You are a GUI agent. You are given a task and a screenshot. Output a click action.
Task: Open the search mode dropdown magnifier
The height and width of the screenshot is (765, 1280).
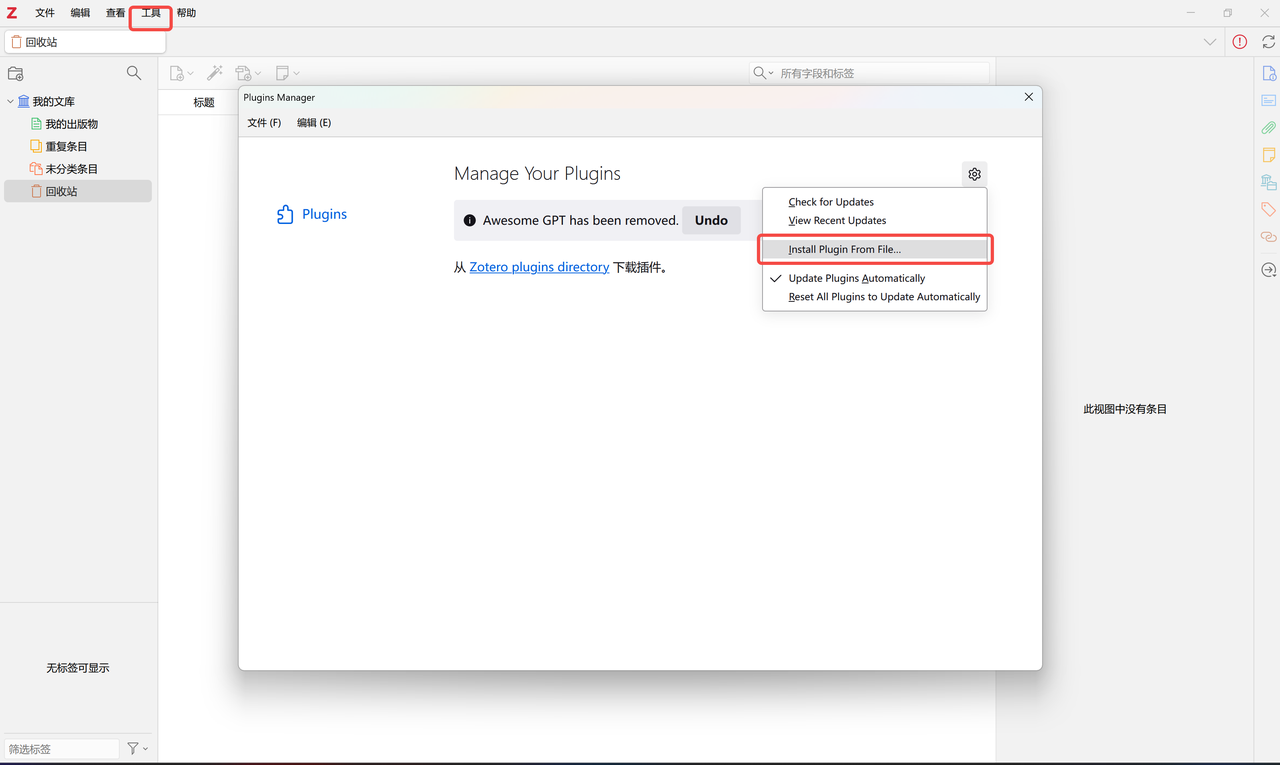(763, 73)
